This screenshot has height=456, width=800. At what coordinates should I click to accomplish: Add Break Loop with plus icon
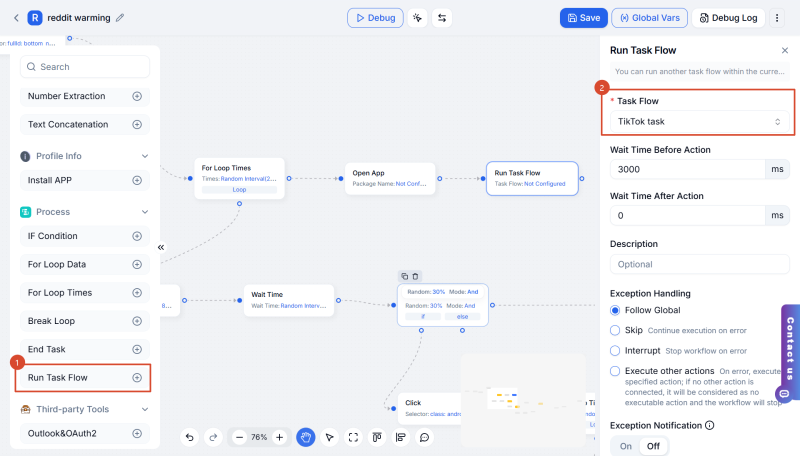[137, 321]
